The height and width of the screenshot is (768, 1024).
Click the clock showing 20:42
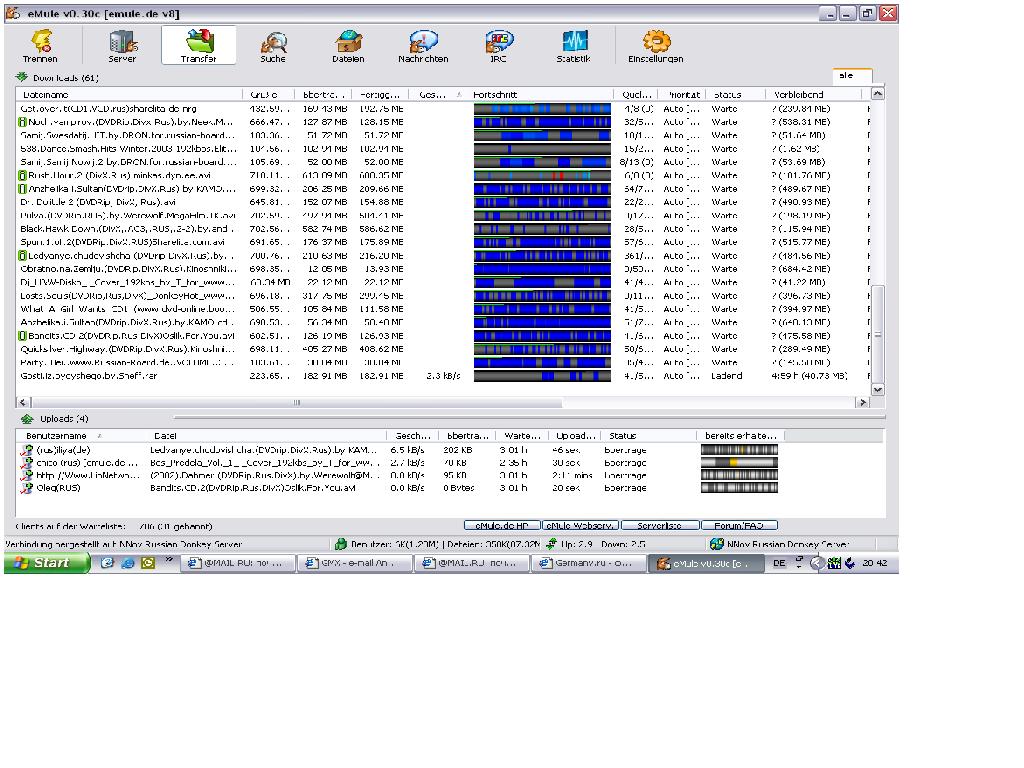pos(874,563)
